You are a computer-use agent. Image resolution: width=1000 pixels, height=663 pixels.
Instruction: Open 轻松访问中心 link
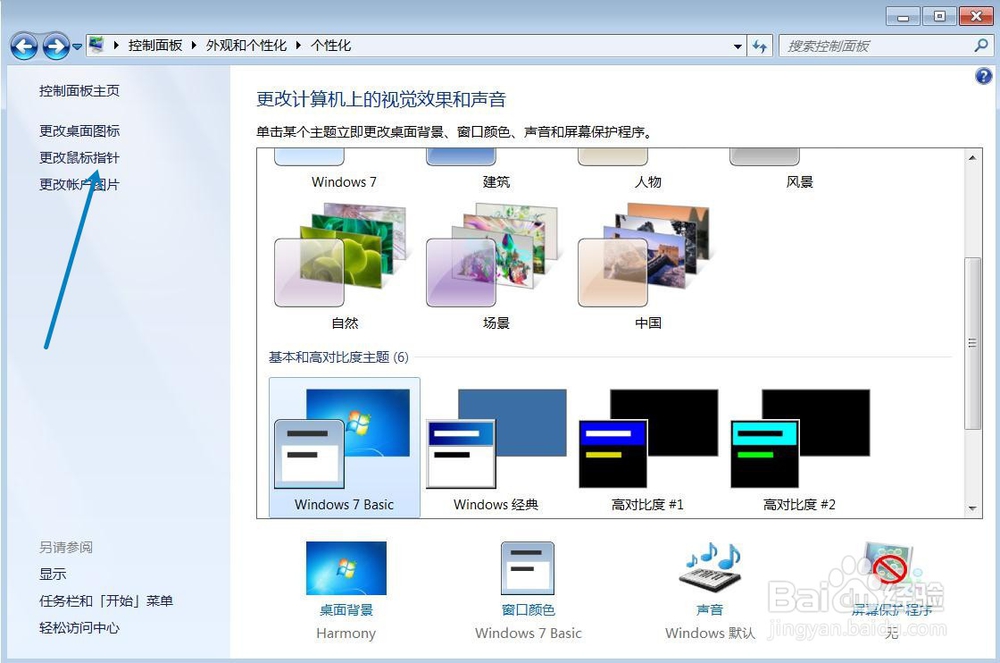point(79,628)
